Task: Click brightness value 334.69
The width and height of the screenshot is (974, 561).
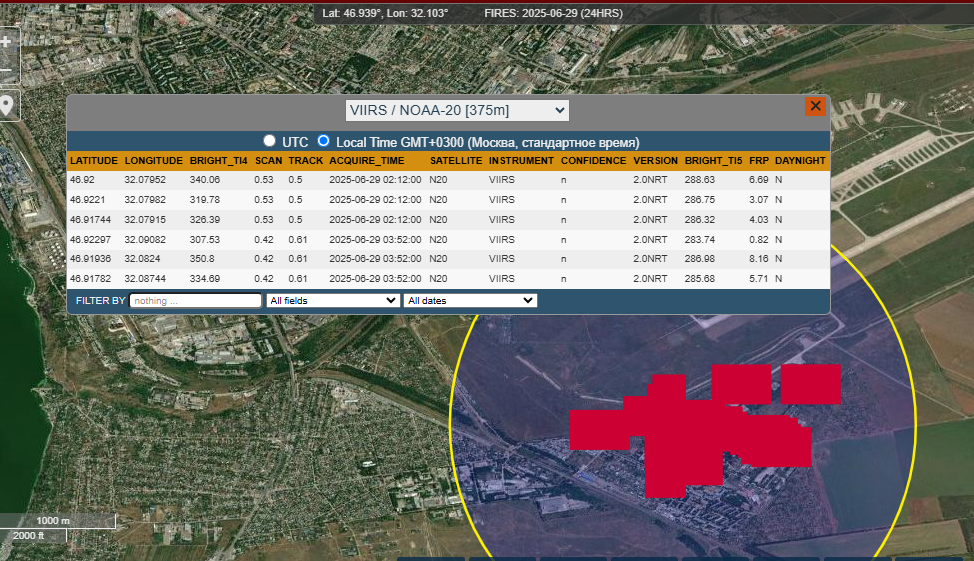Action: tap(205, 278)
